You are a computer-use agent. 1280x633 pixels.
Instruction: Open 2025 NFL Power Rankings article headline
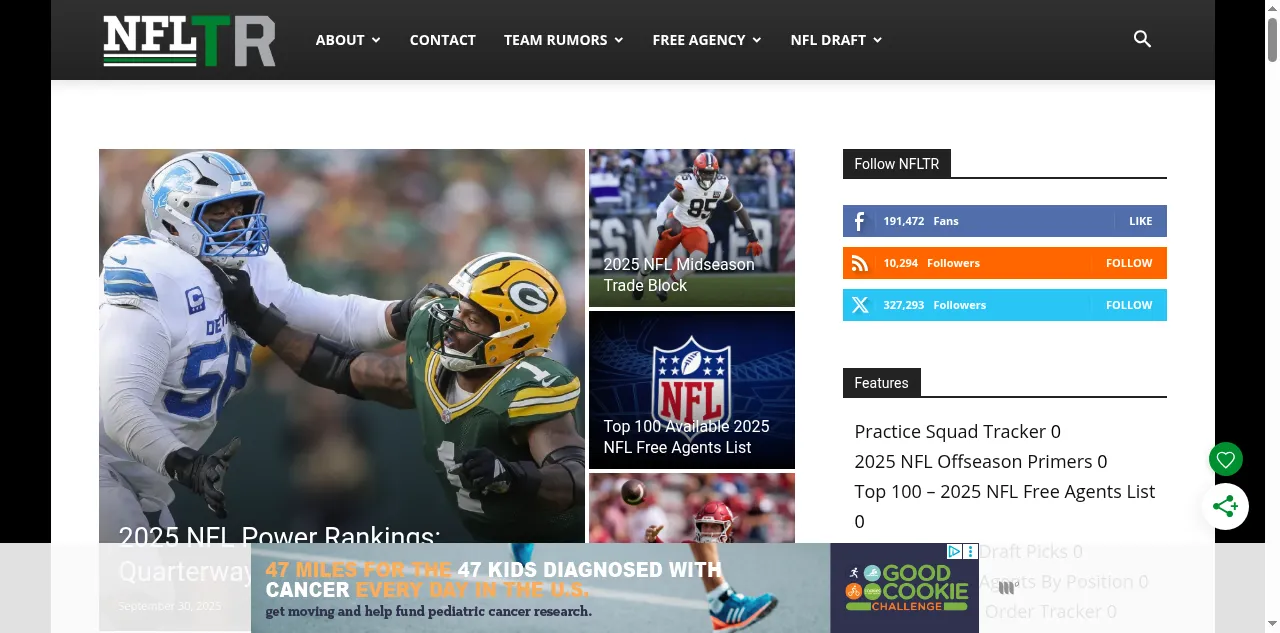click(279, 553)
